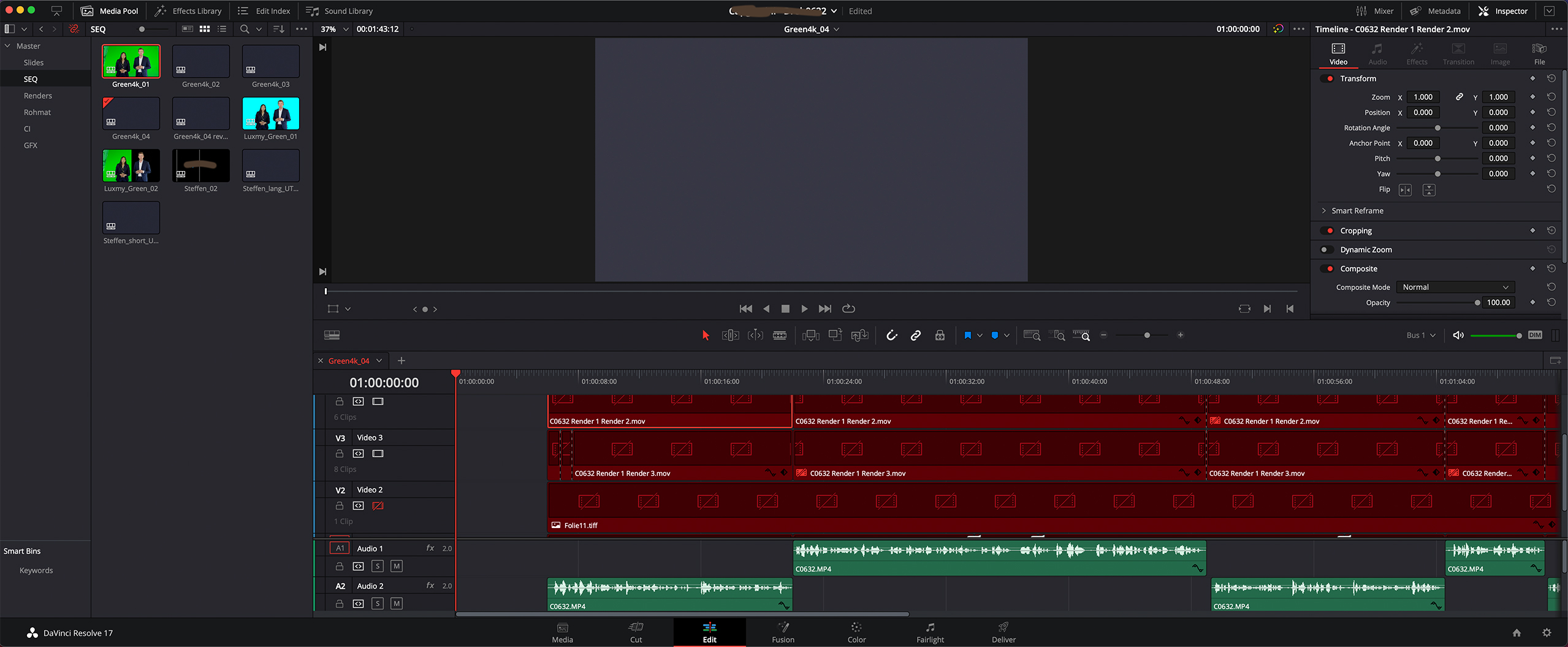
Task: Toggle Snapping magnet icon
Action: tap(892, 335)
